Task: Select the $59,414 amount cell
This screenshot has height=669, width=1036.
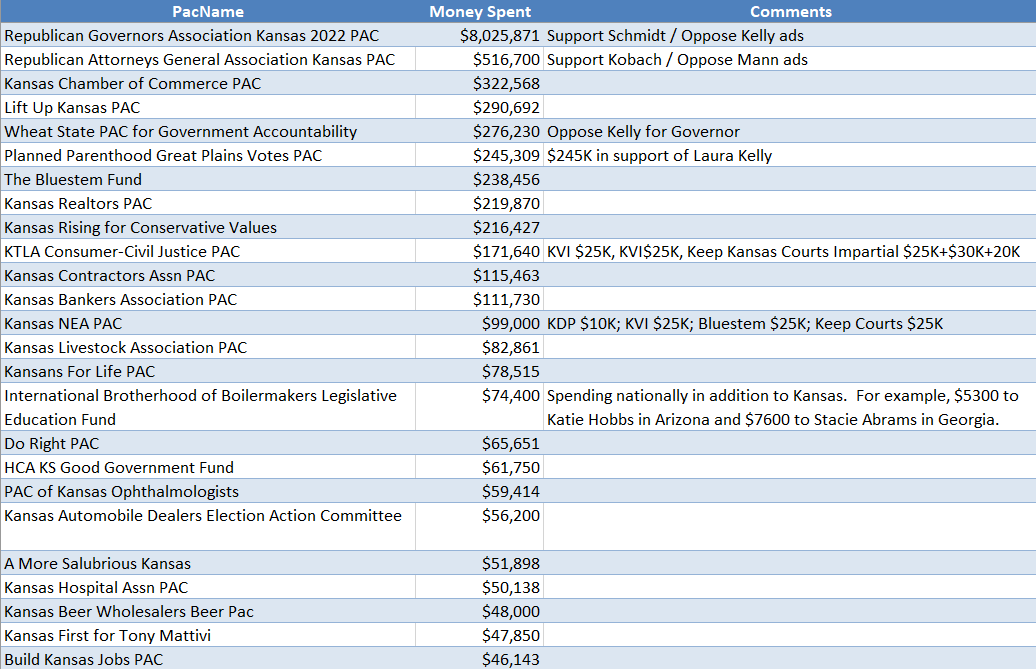Action: (x=480, y=491)
